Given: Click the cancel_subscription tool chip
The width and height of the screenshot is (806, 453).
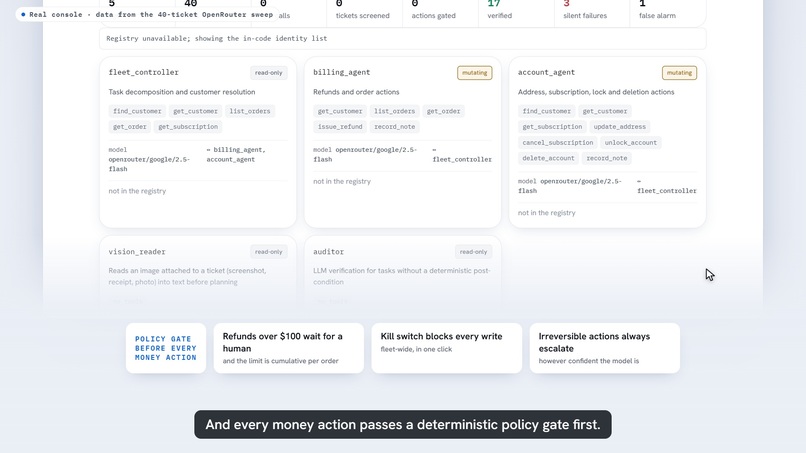Looking at the screenshot, I should pyautogui.click(x=558, y=142).
